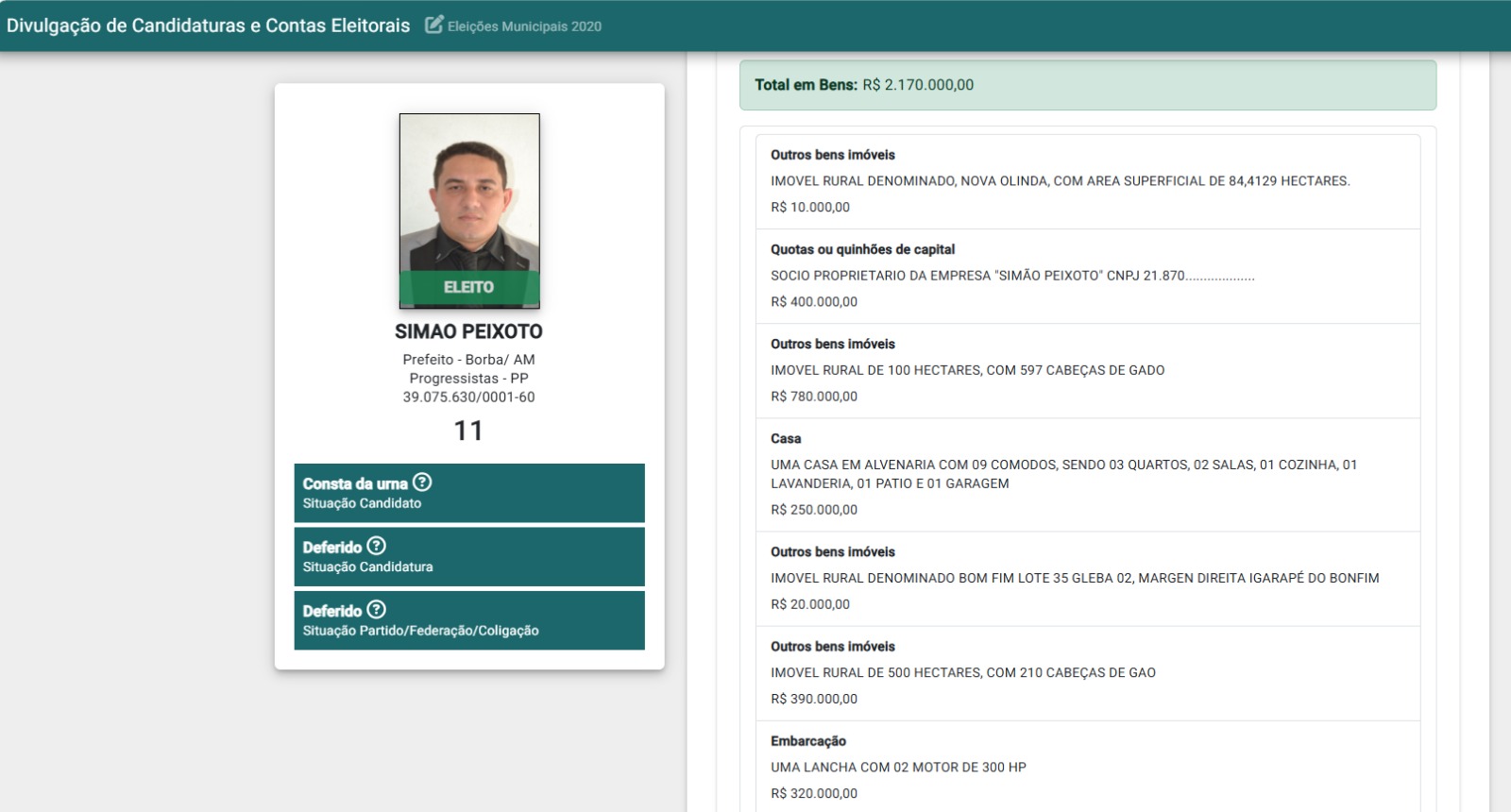The height and width of the screenshot is (812, 1511).
Task: Click the candidate name SIMAO PEIXOTO
Action: click(x=468, y=331)
